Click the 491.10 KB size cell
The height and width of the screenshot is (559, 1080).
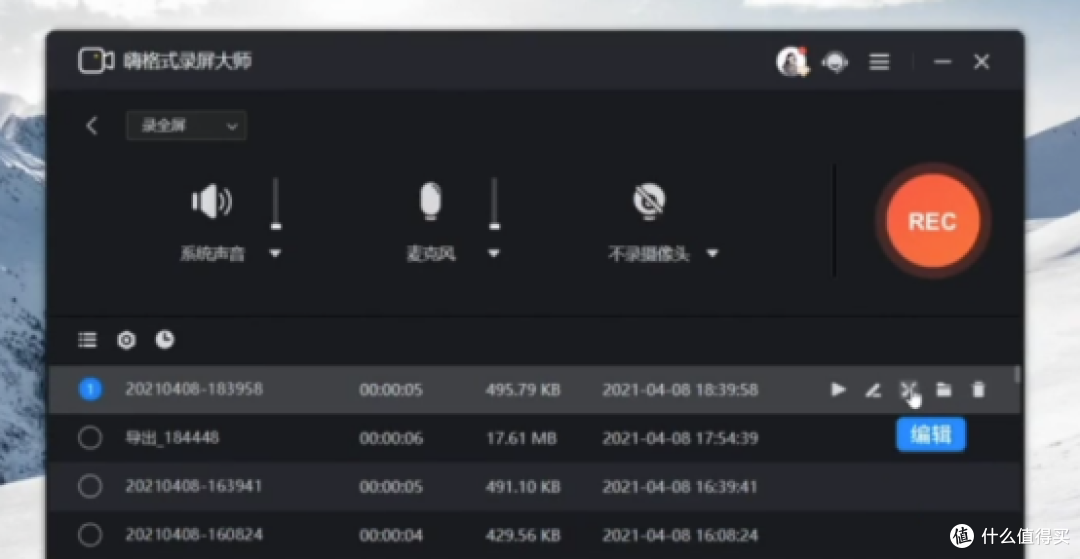pyautogui.click(x=523, y=487)
